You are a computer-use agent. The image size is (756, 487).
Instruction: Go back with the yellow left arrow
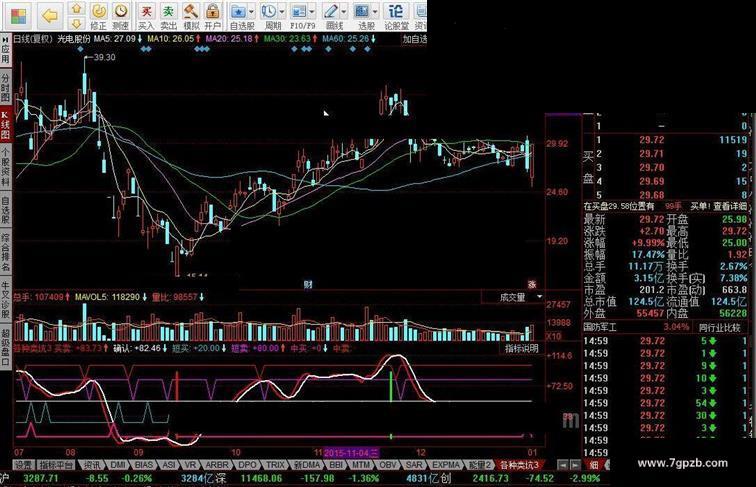(x=50, y=15)
